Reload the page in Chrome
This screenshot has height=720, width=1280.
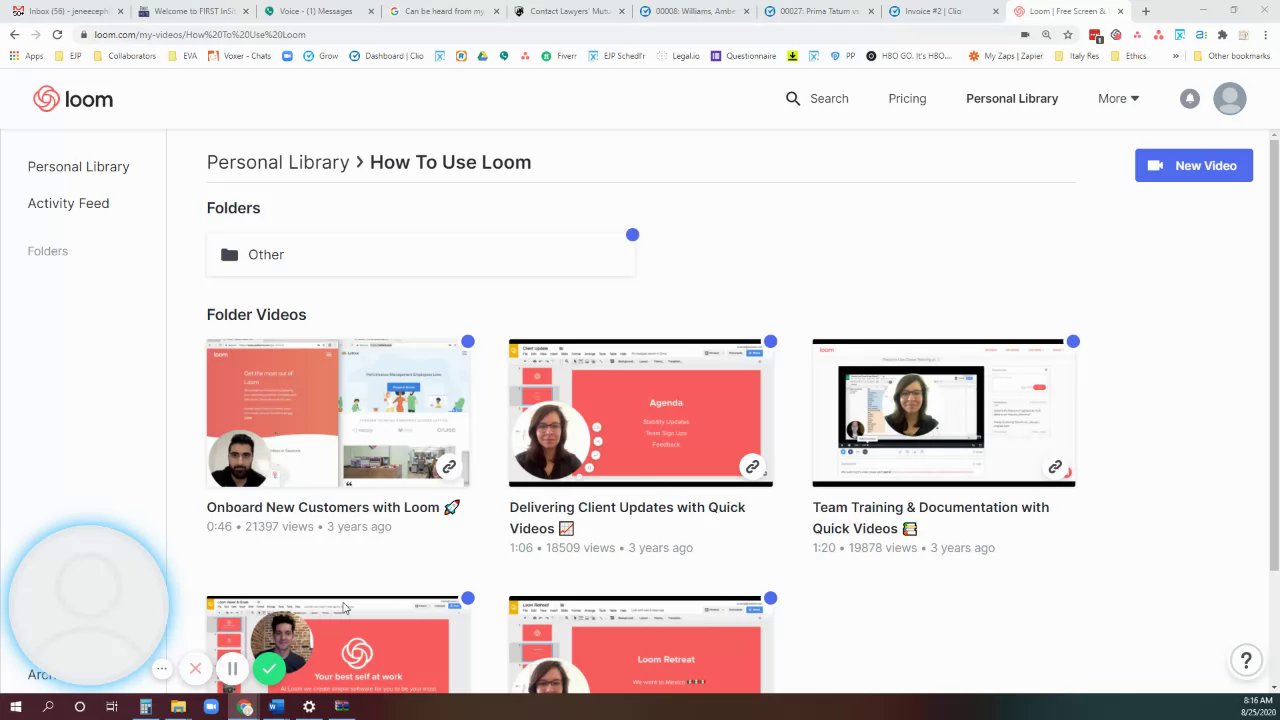tap(57, 34)
